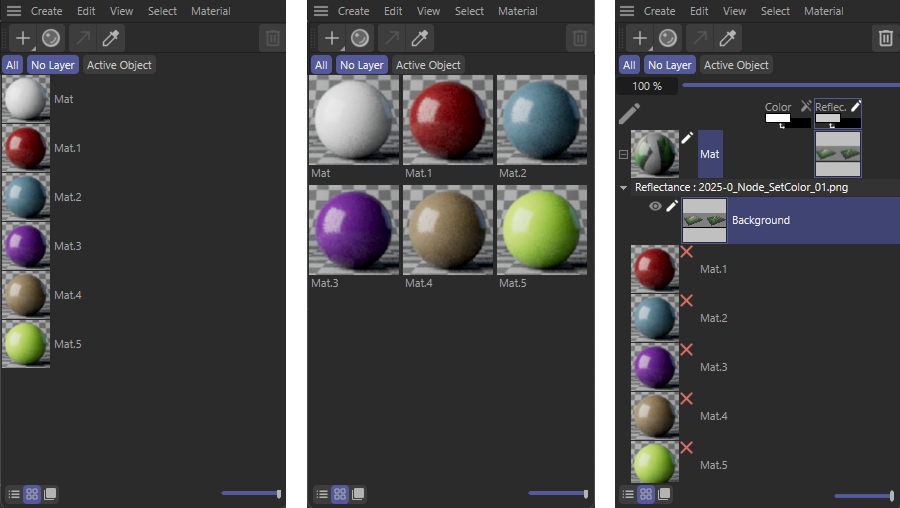Open Material menu in right panel
The width and height of the screenshot is (900, 508).
tap(824, 11)
